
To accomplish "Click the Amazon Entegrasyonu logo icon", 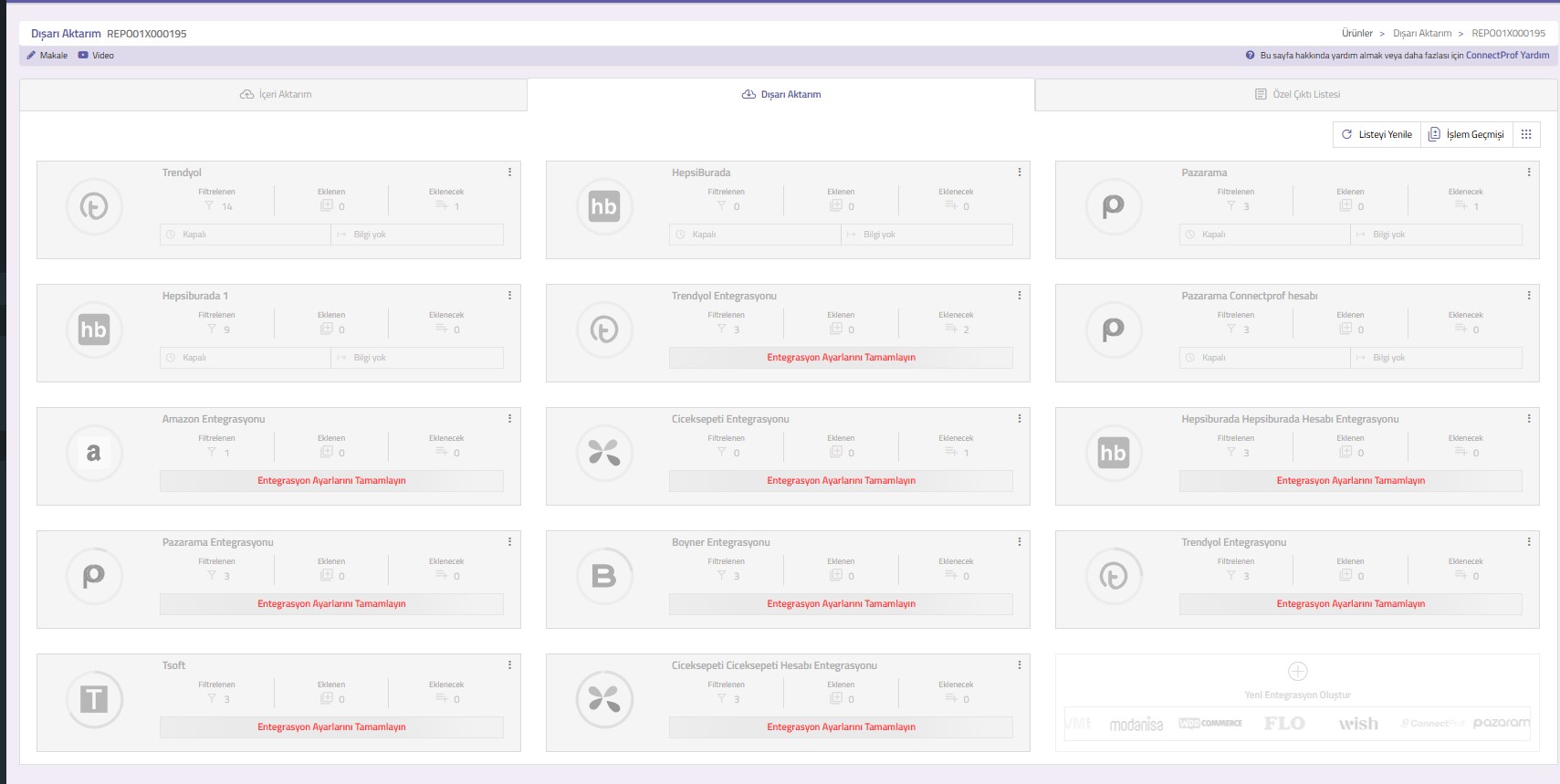I will tap(94, 454).
